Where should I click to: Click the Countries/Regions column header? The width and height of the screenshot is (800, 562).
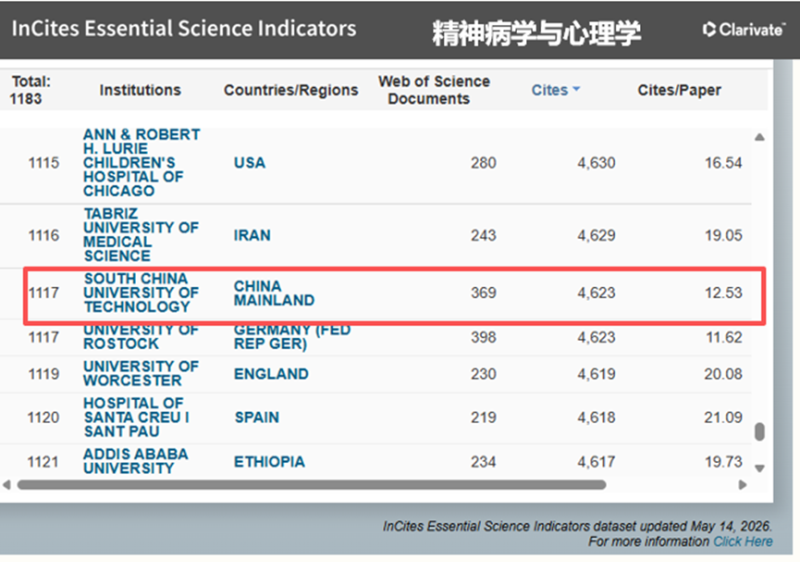click(x=291, y=90)
